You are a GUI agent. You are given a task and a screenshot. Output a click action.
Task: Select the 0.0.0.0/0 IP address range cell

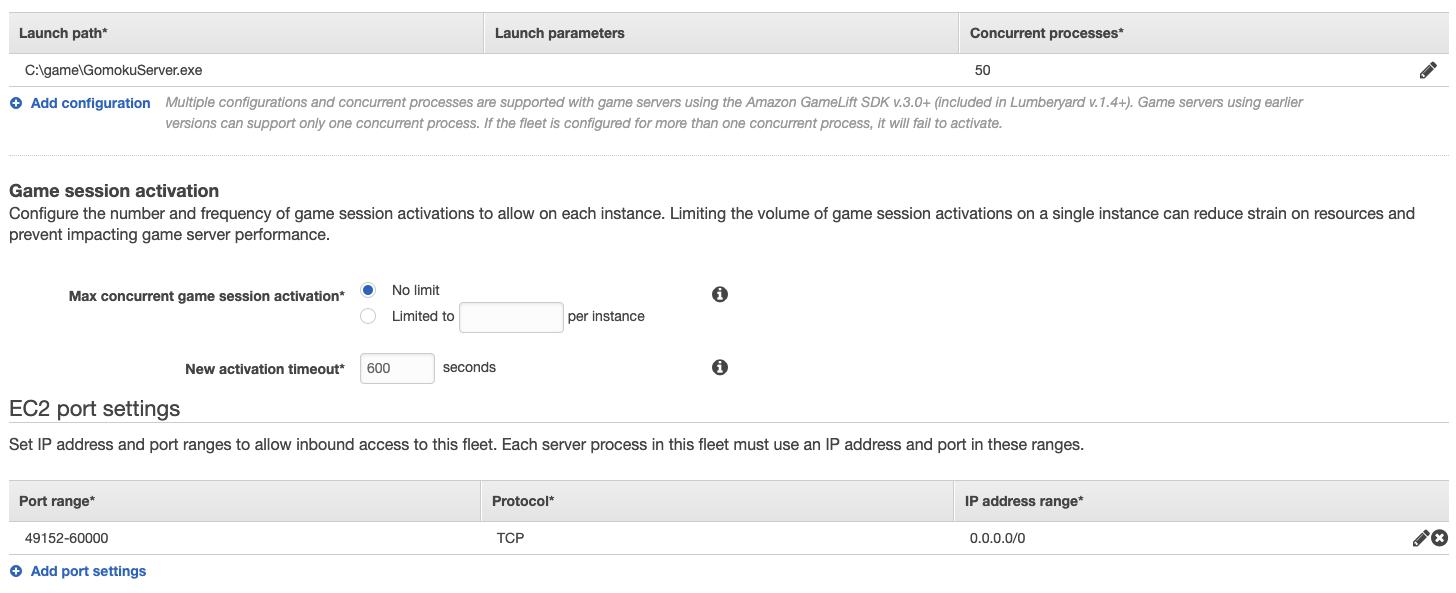point(997,538)
